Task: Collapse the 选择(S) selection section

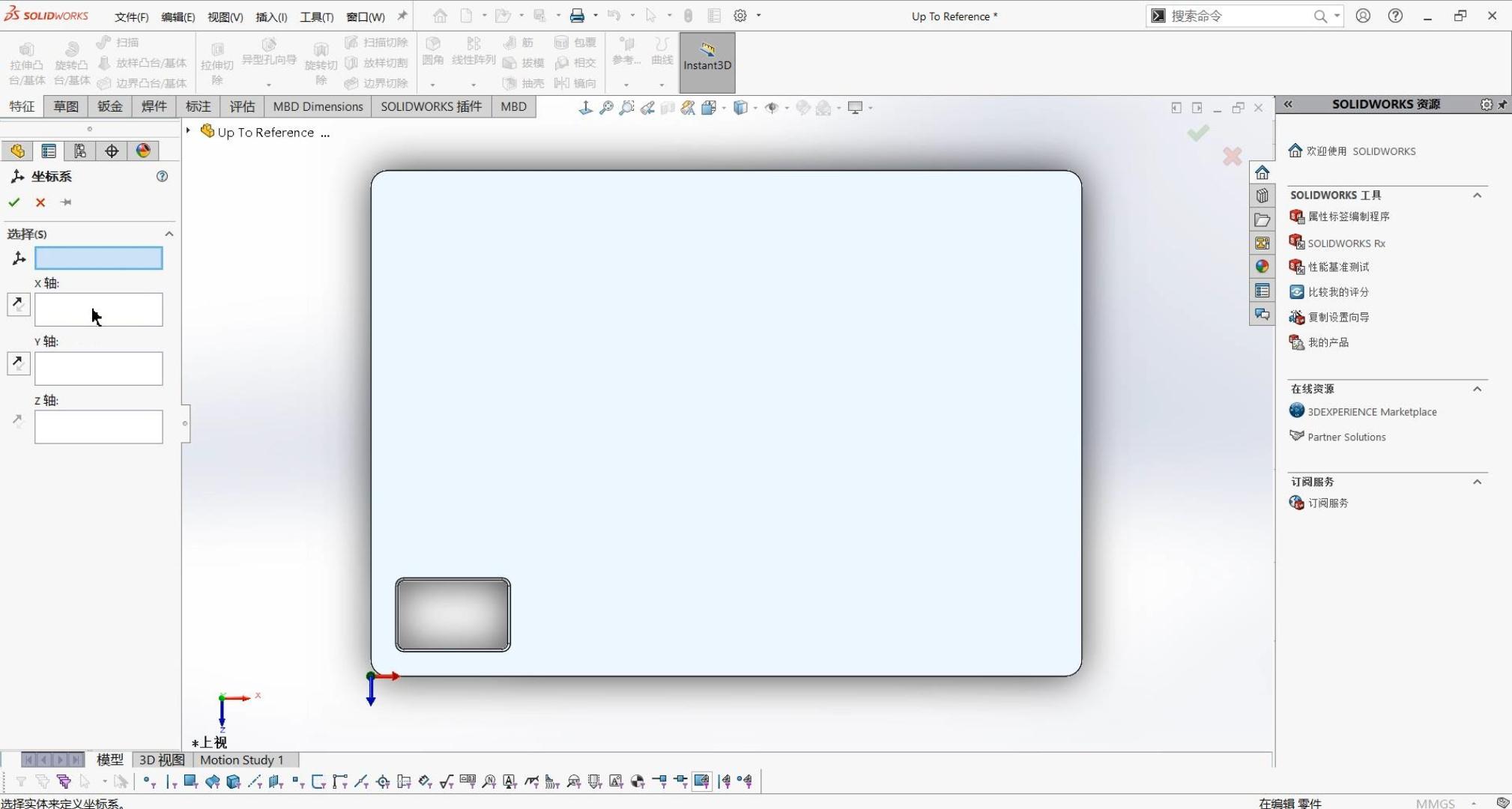Action: (169, 234)
